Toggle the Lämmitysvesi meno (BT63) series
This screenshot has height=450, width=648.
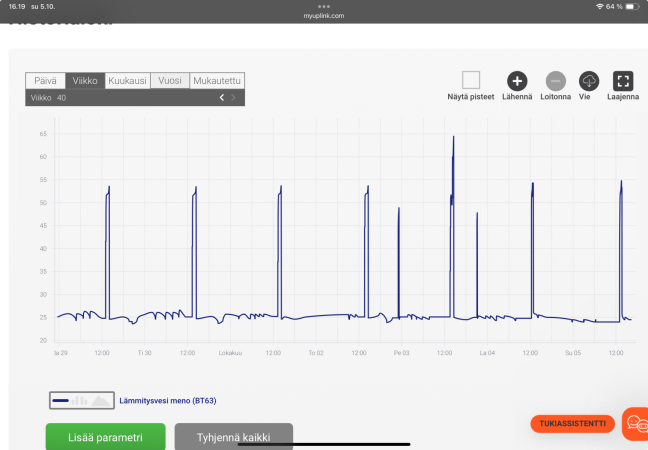pos(168,400)
